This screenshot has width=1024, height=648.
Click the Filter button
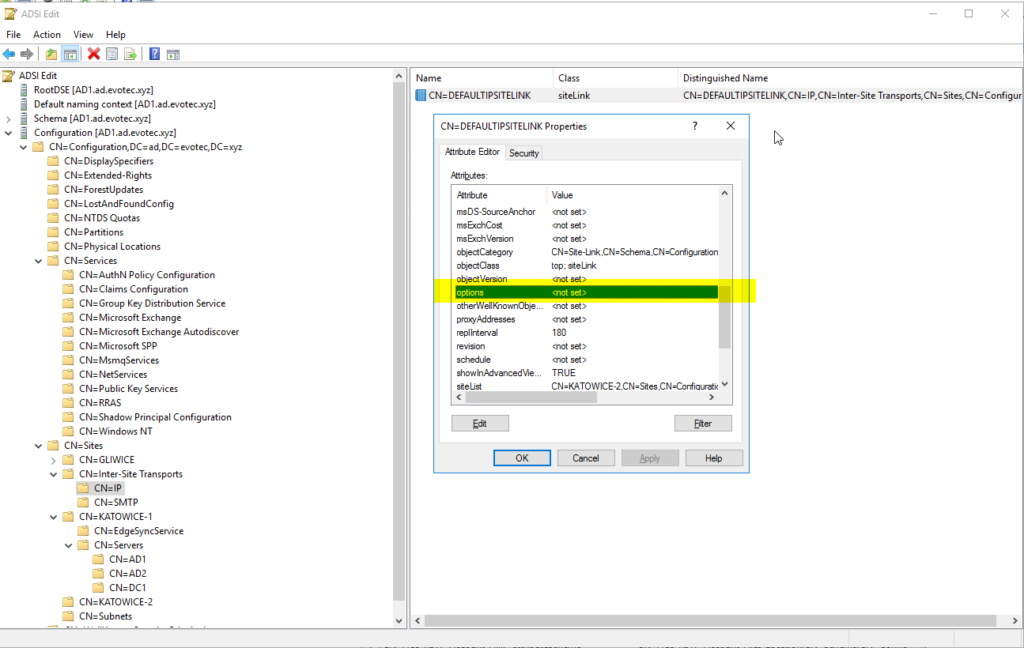click(703, 422)
